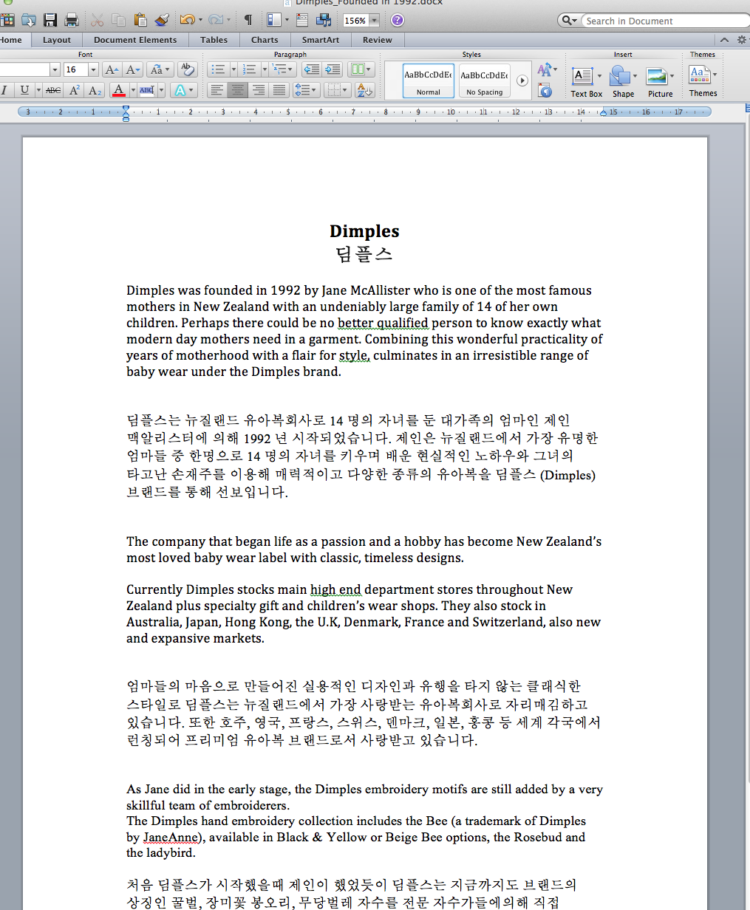Switch to the Layout tab
Image resolution: width=750 pixels, height=910 pixels.
56,40
